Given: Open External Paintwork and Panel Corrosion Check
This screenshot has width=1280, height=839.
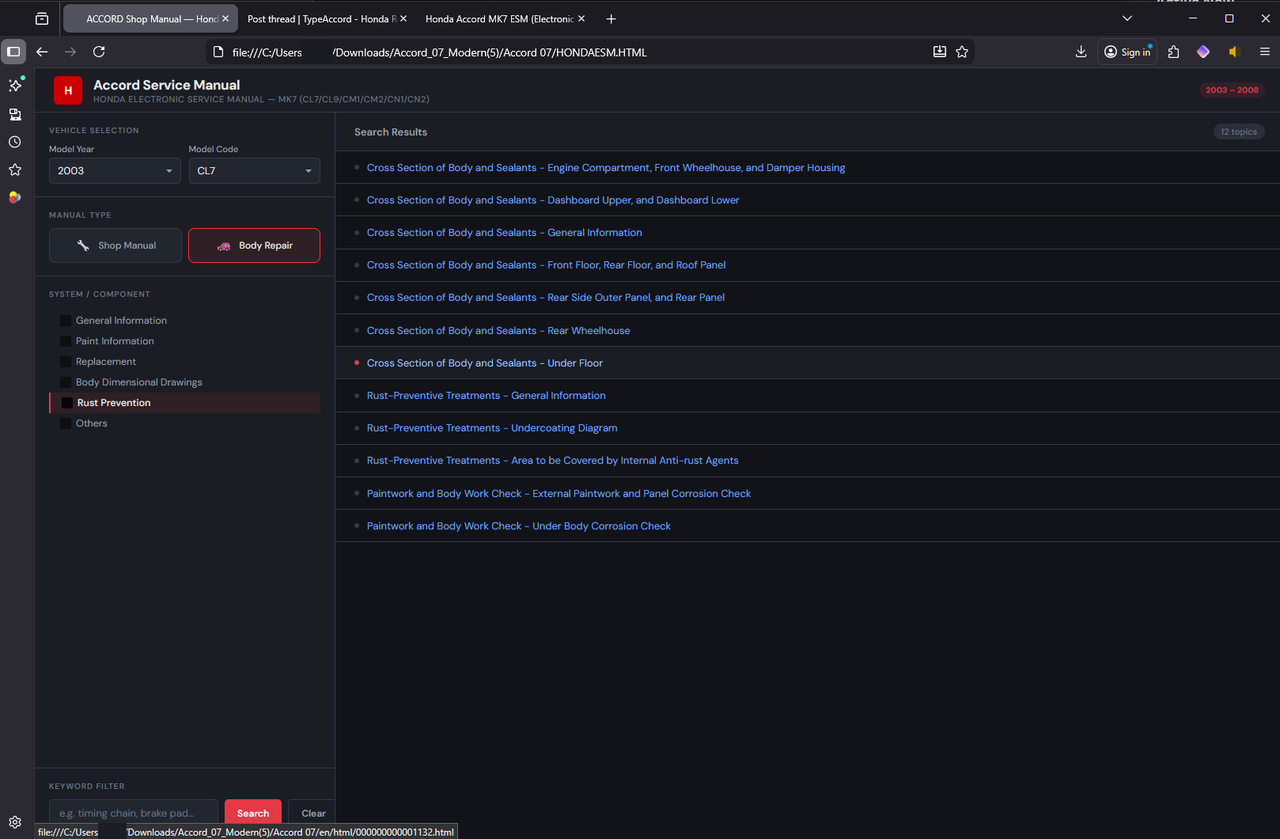Looking at the screenshot, I should coord(559,494).
